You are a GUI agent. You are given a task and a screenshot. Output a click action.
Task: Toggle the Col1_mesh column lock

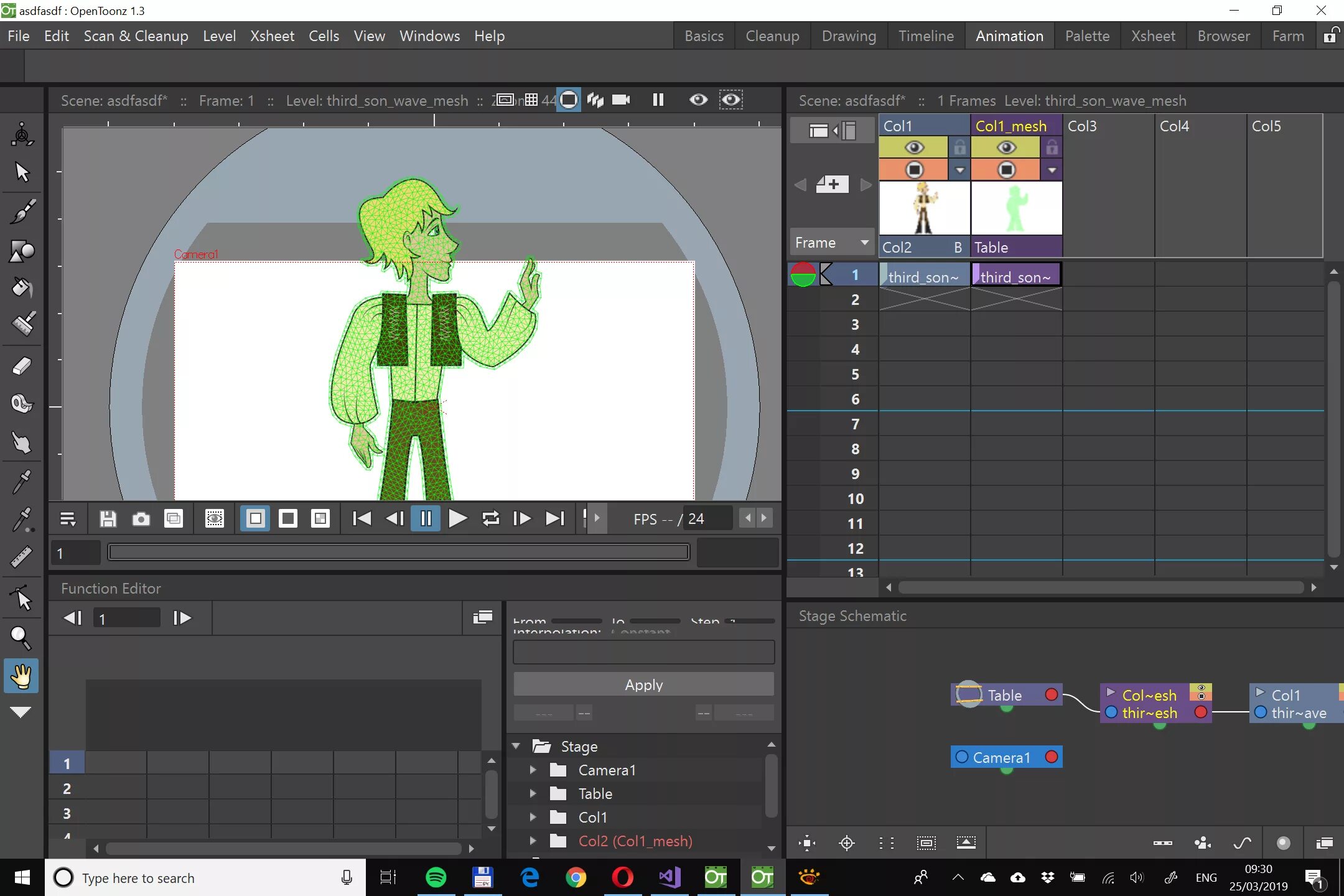point(1052,147)
